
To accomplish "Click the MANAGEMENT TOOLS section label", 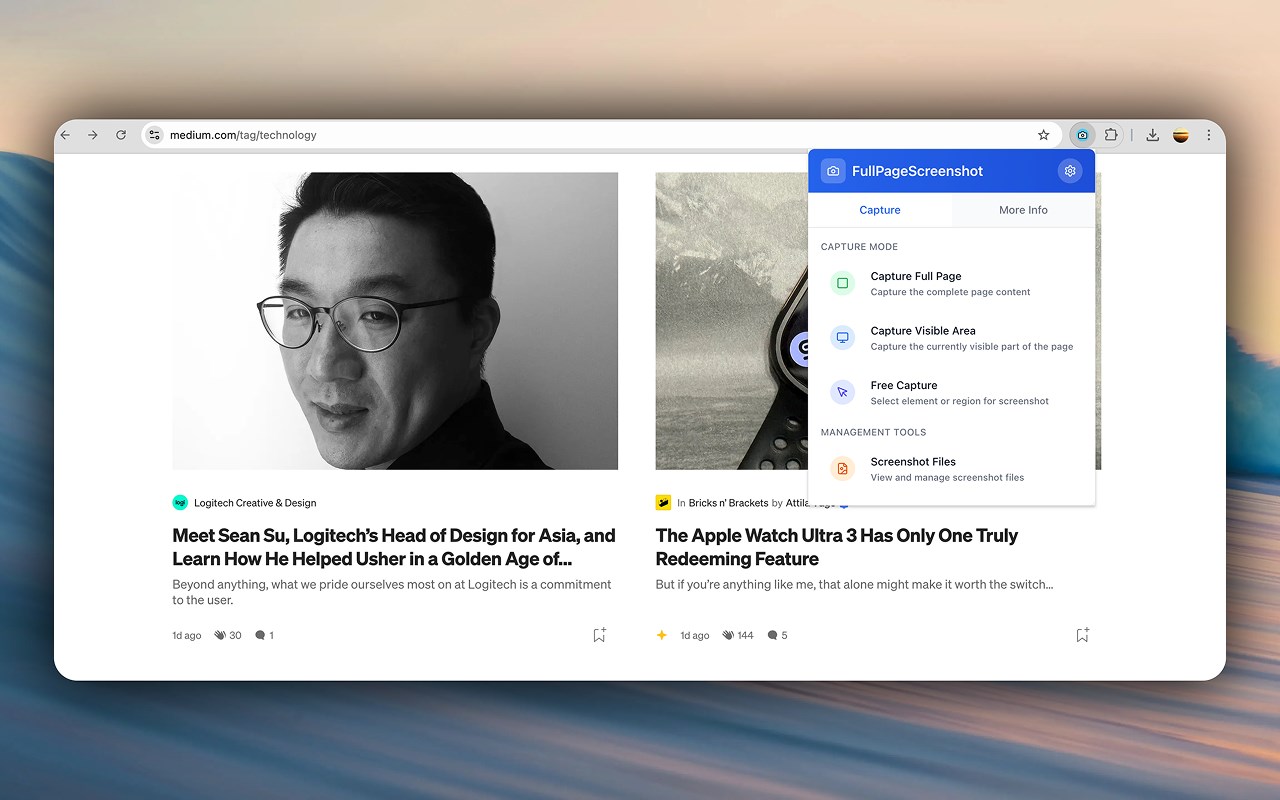I will point(873,432).
